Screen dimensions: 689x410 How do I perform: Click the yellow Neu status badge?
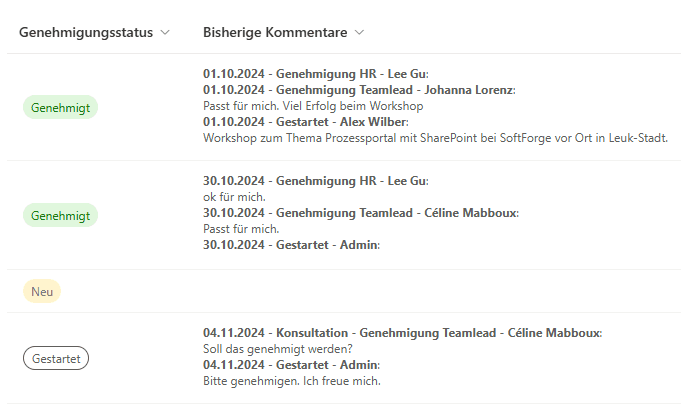point(42,292)
